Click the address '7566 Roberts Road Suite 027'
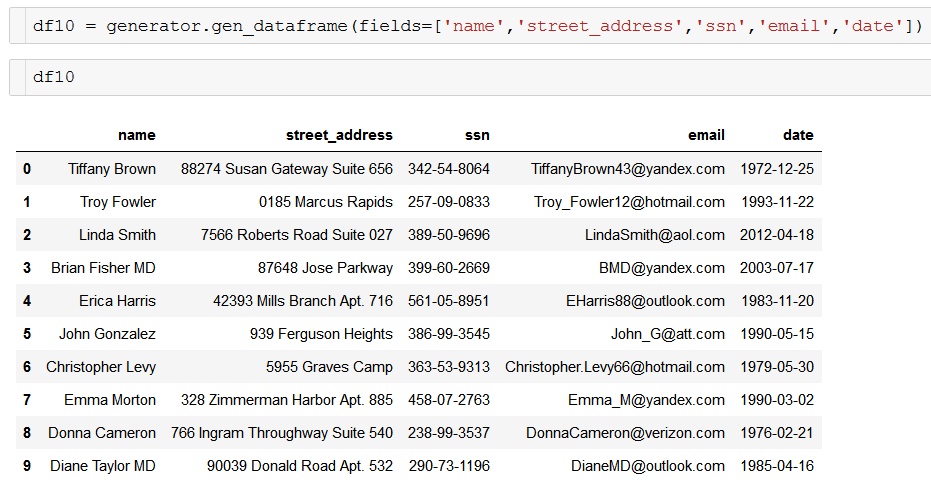The image size is (931, 494). 297,235
